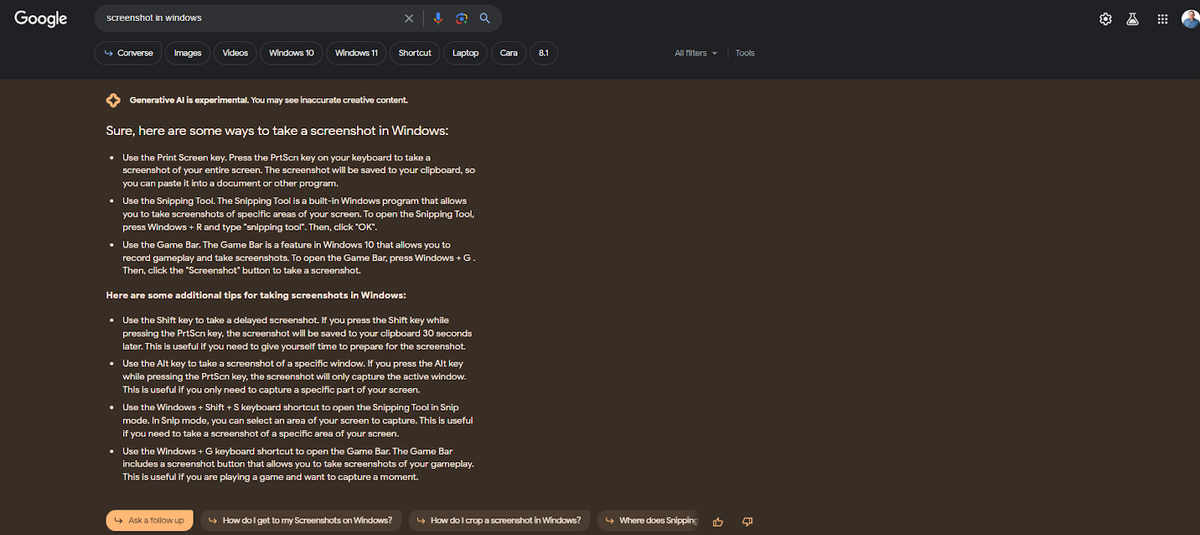Clear the search box text
This screenshot has height=535, width=1200.
(x=409, y=18)
